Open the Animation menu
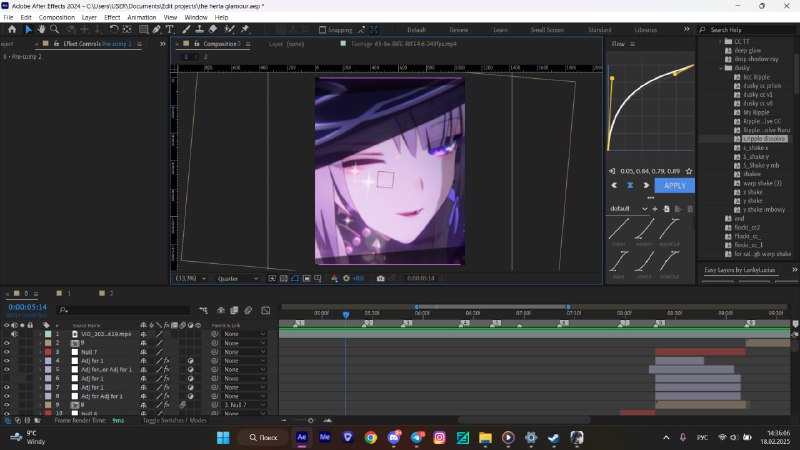The width and height of the screenshot is (800, 450). click(x=142, y=17)
